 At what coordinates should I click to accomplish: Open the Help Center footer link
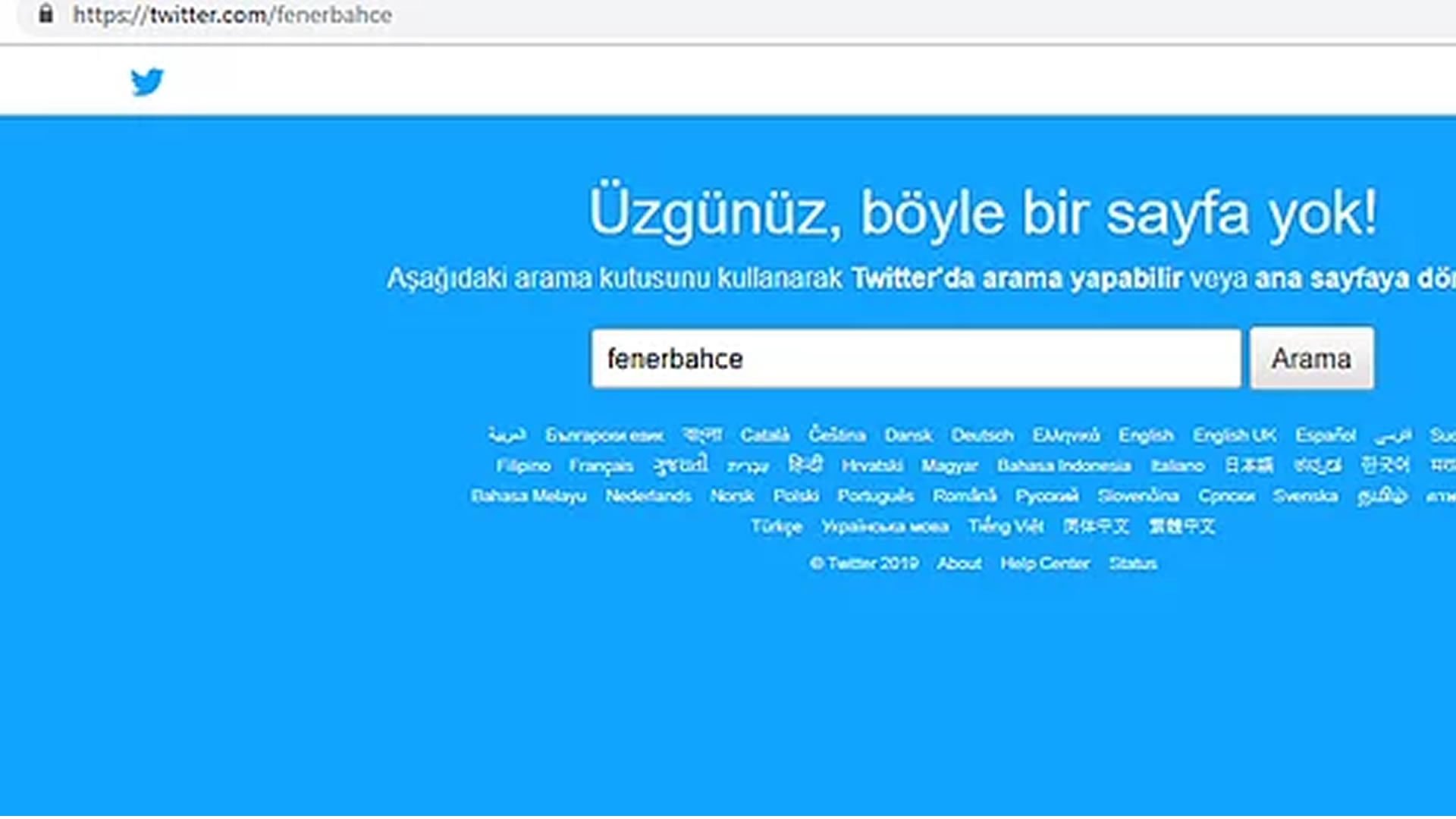(x=1045, y=563)
